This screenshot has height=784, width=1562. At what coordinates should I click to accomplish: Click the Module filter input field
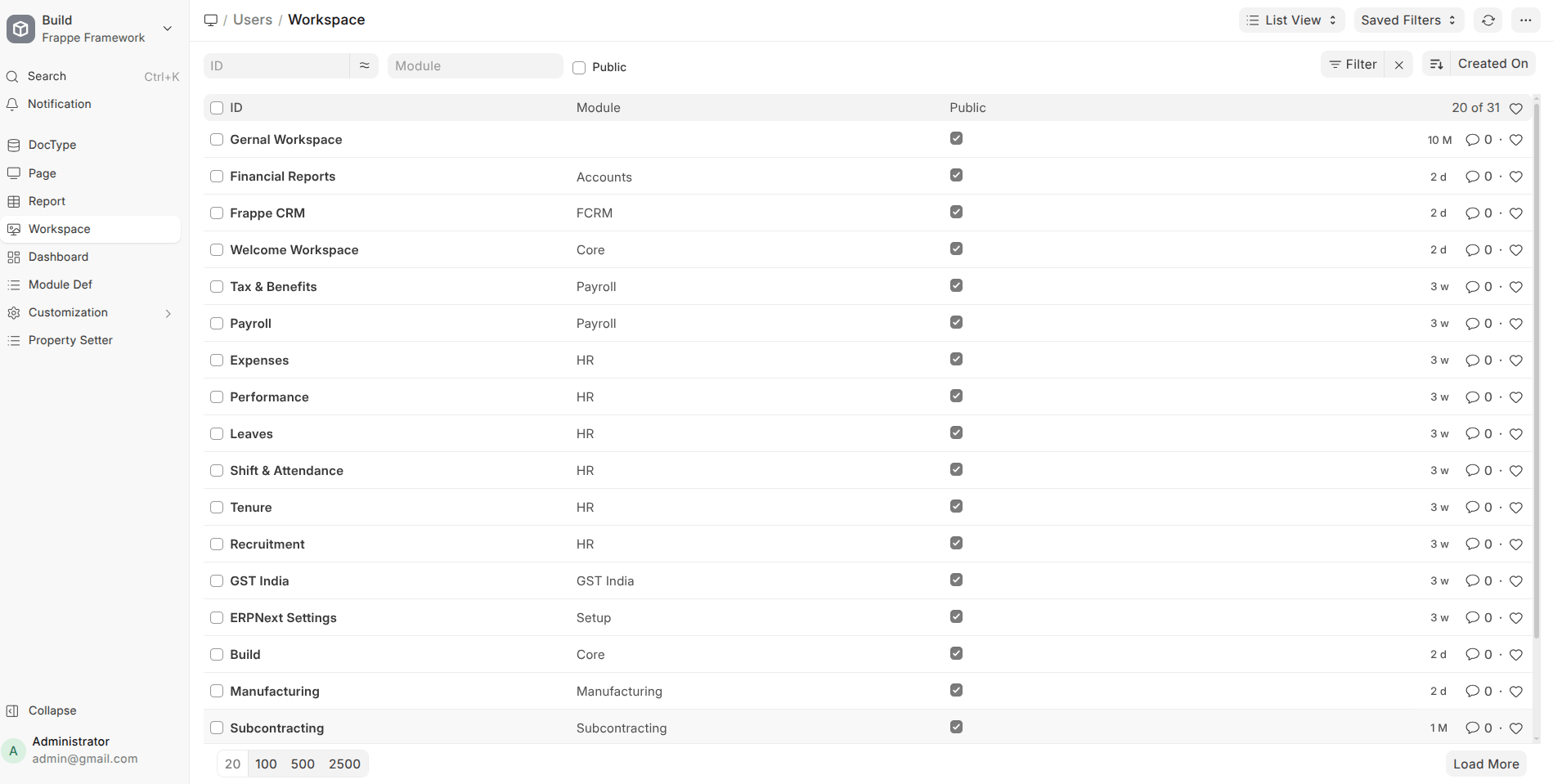tap(475, 66)
